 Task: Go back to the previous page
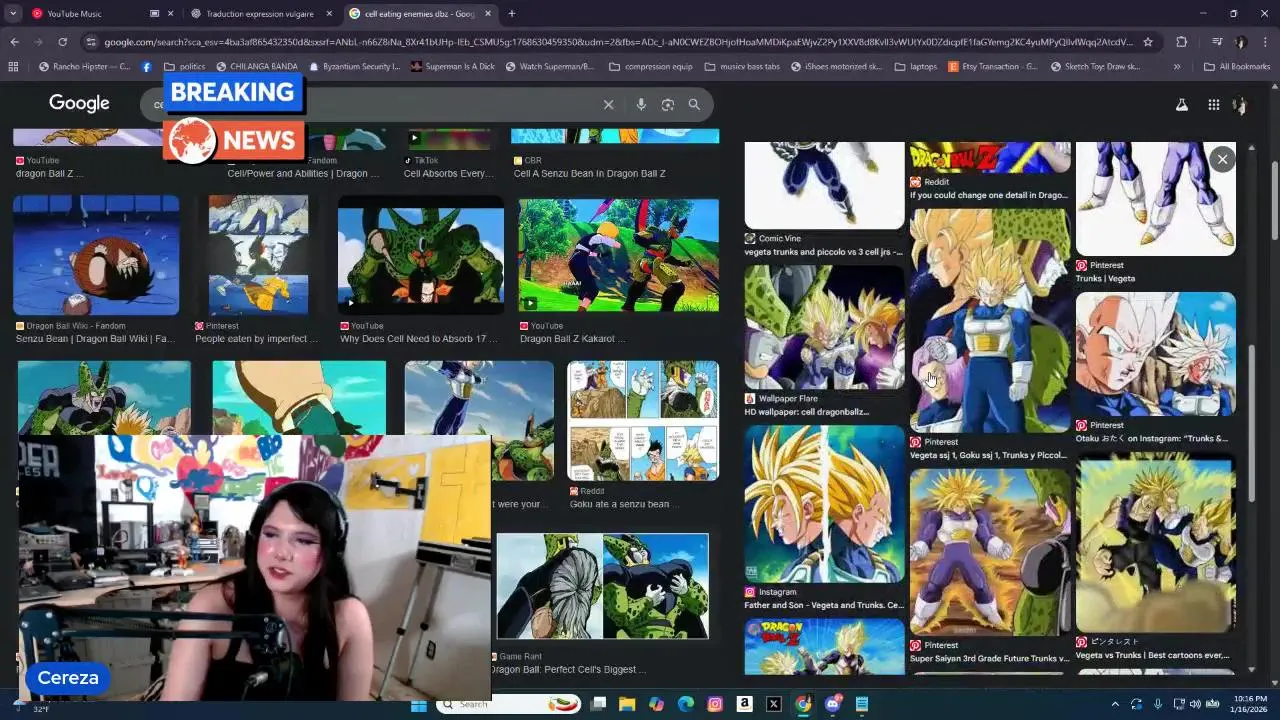click(14, 42)
